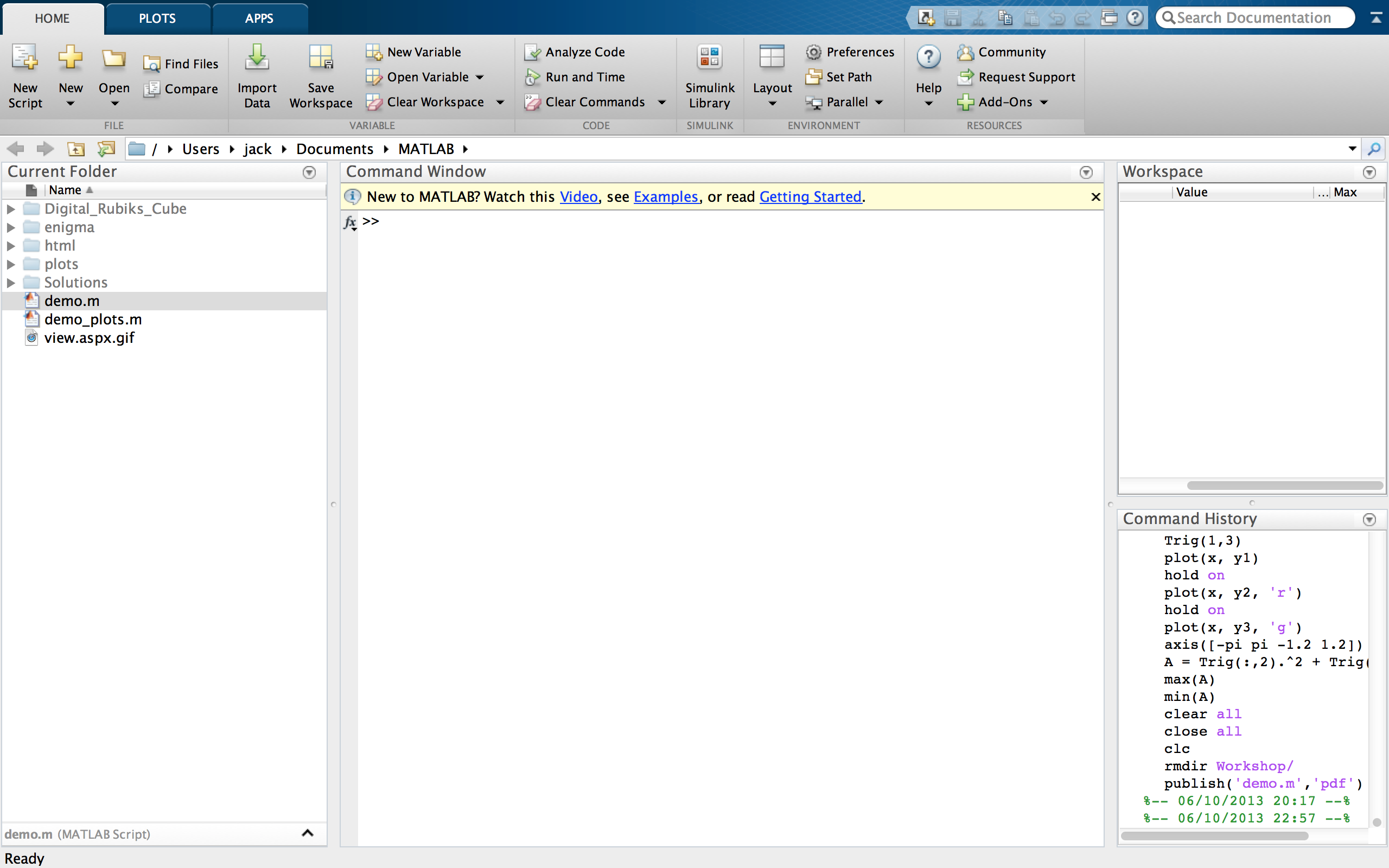The height and width of the screenshot is (868, 1389).
Task: Expand the Digital_Rubiks_Cube folder
Action: tap(11, 209)
